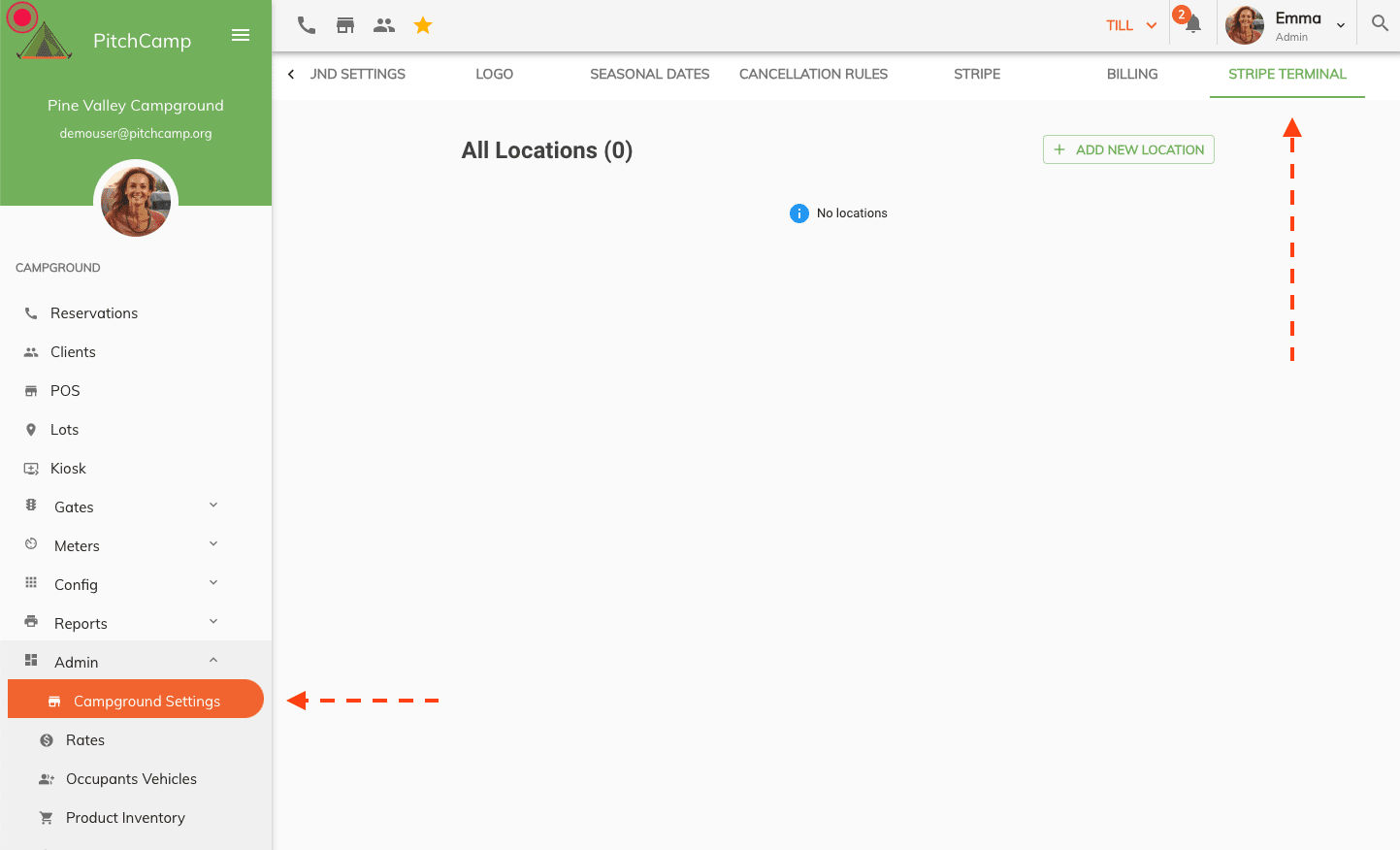
Task: Click the people icon in top toolbar
Action: pos(384,25)
